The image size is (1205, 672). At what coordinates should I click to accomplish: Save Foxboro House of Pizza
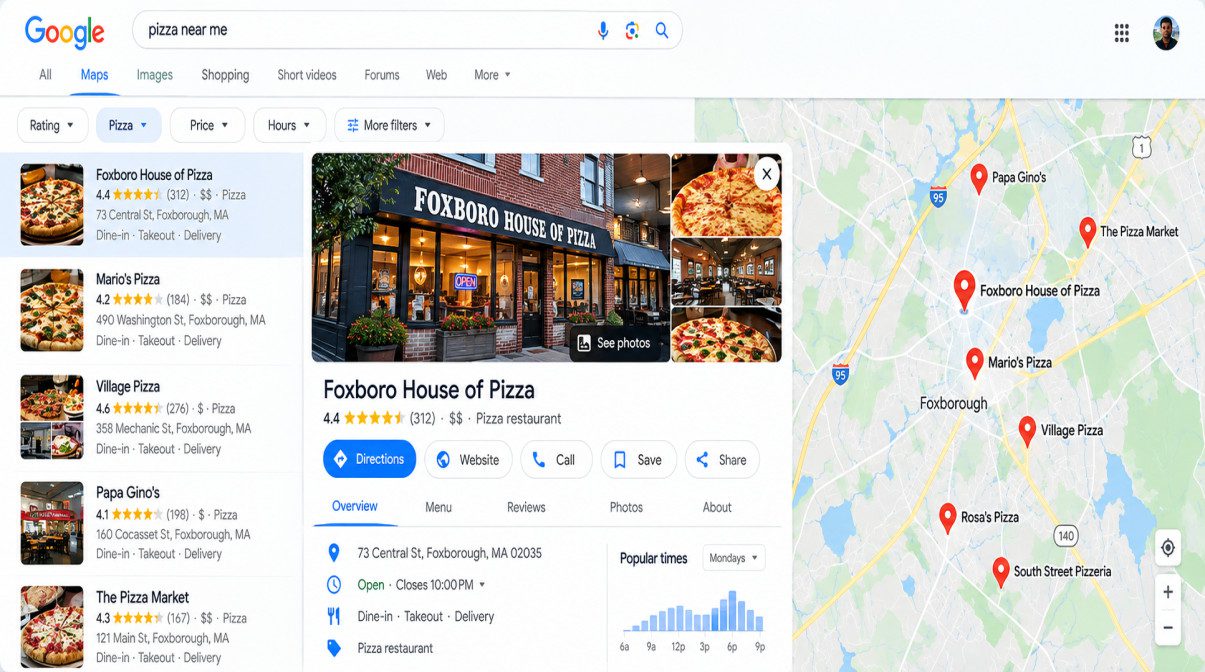pyautogui.click(x=638, y=460)
